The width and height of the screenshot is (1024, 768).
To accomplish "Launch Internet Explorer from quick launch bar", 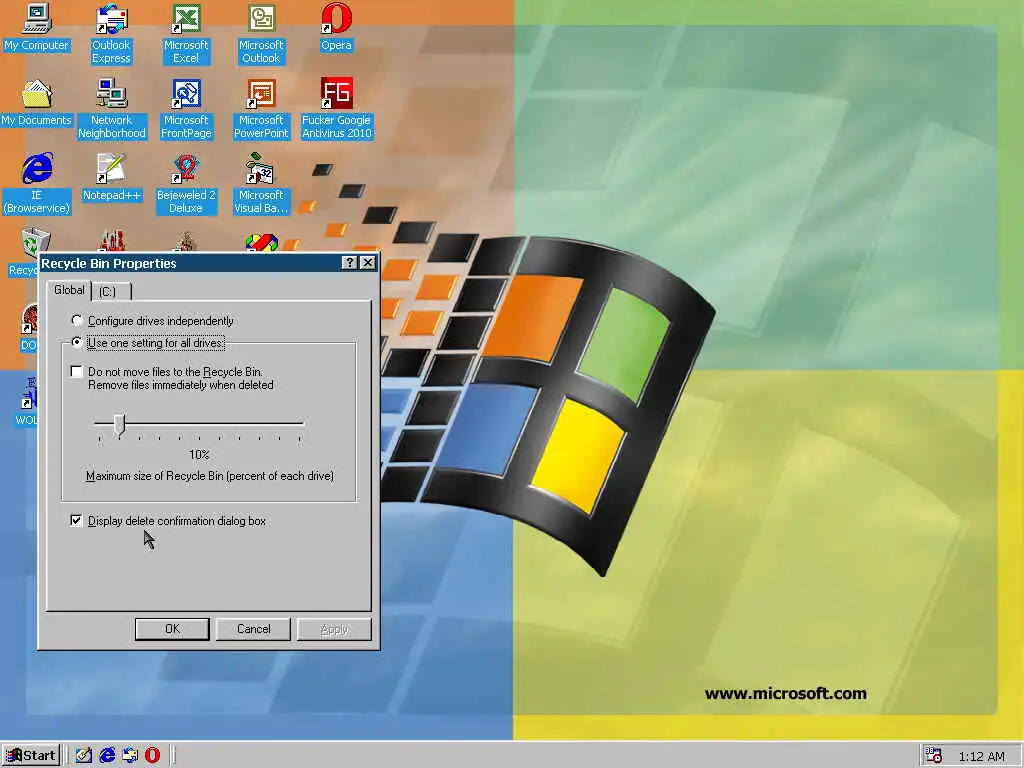I will click(107, 755).
